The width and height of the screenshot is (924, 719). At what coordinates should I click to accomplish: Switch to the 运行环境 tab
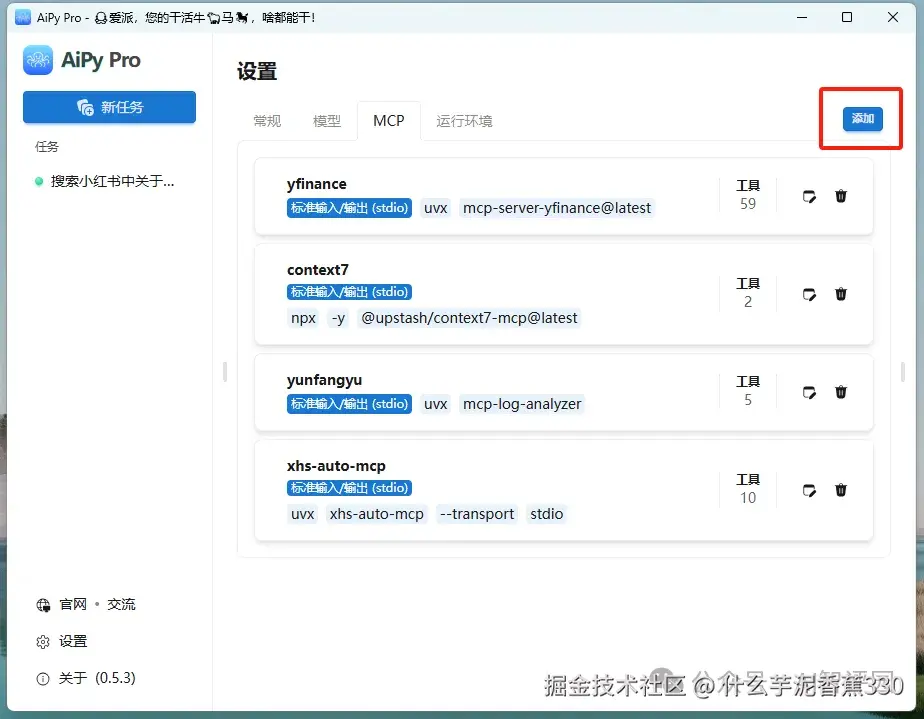(466, 120)
